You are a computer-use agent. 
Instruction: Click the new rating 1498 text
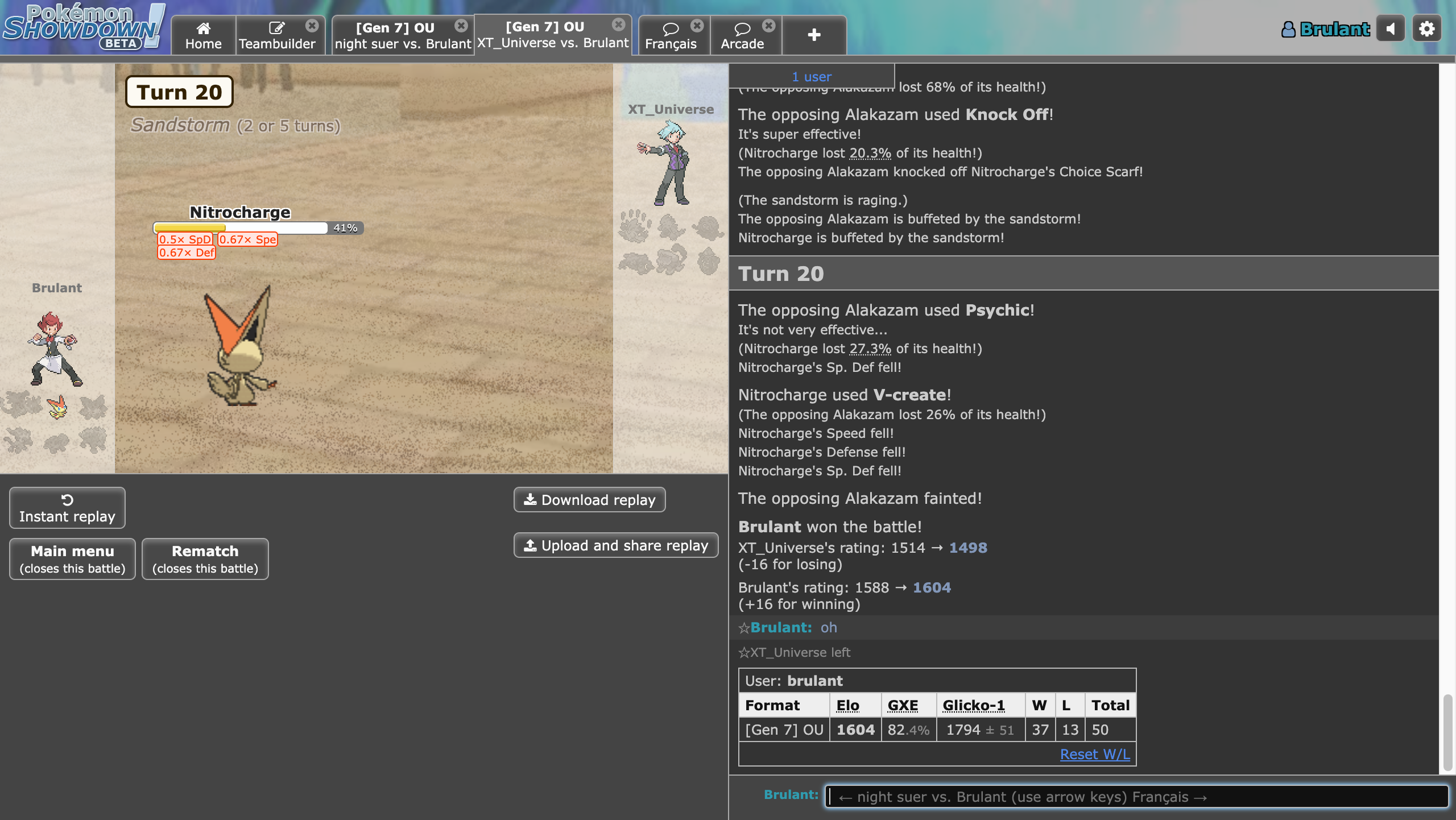[968, 548]
